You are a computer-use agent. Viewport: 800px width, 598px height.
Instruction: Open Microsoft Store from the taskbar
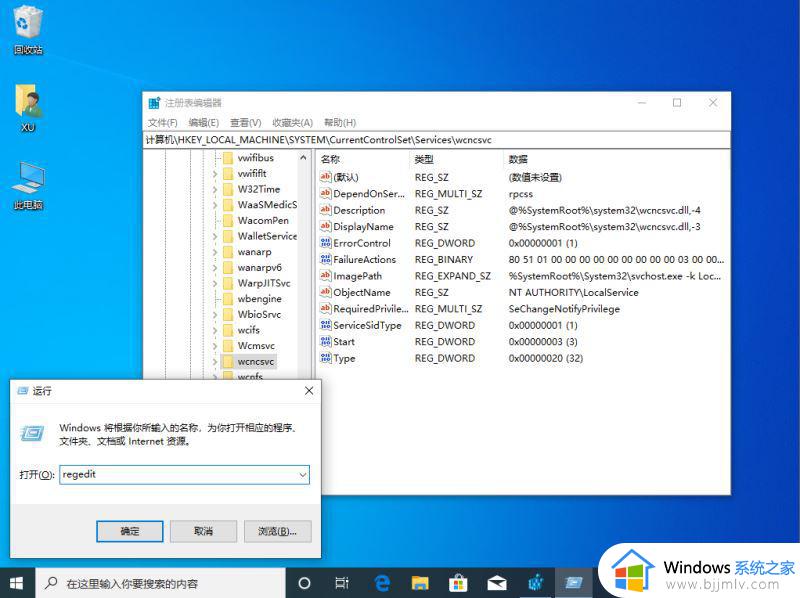click(458, 583)
